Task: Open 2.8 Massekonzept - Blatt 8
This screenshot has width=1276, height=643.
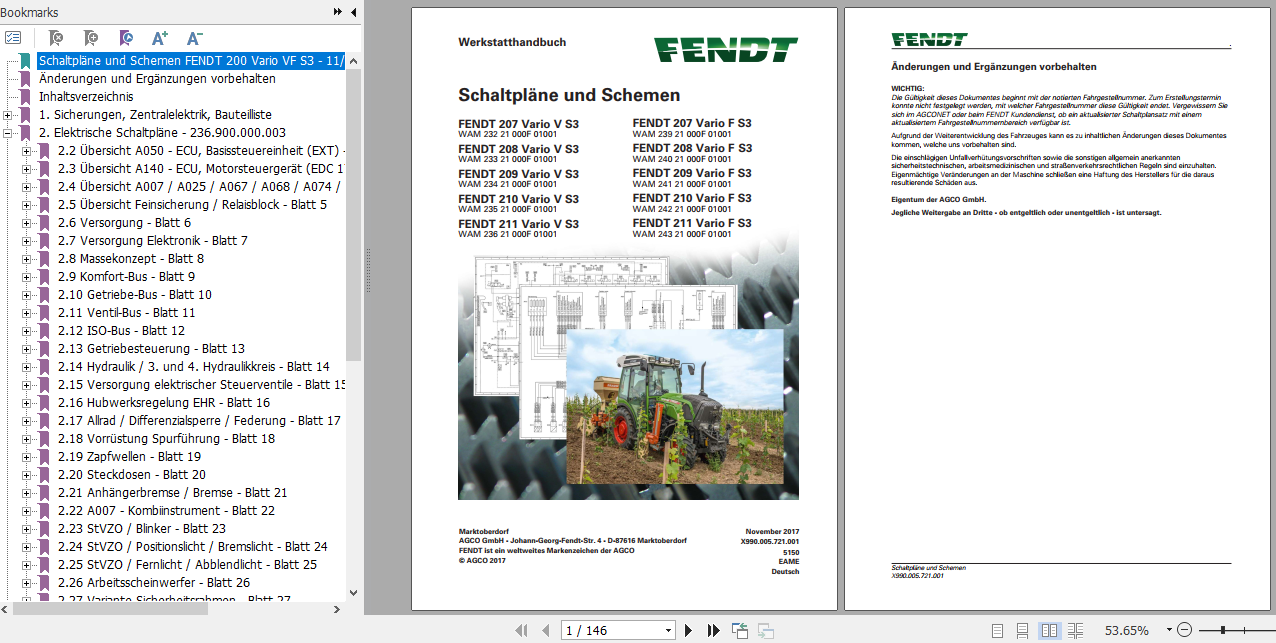Action: (131, 259)
